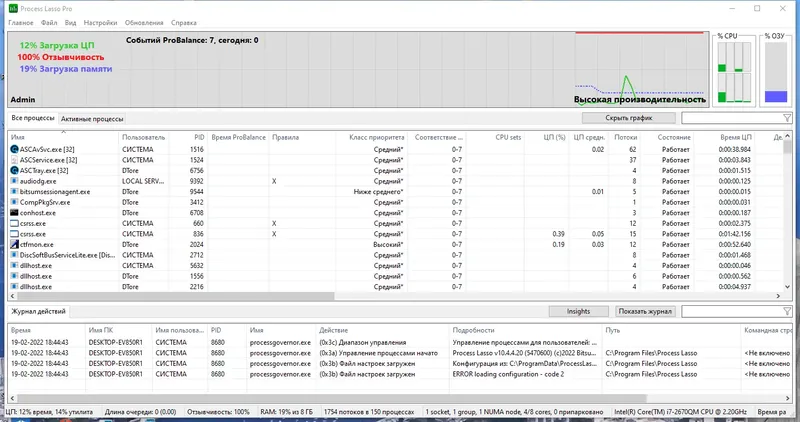Select the 'ERROR loading configuration - code 2' log entry
Viewport: 800px width, 422px height.
coord(401,374)
